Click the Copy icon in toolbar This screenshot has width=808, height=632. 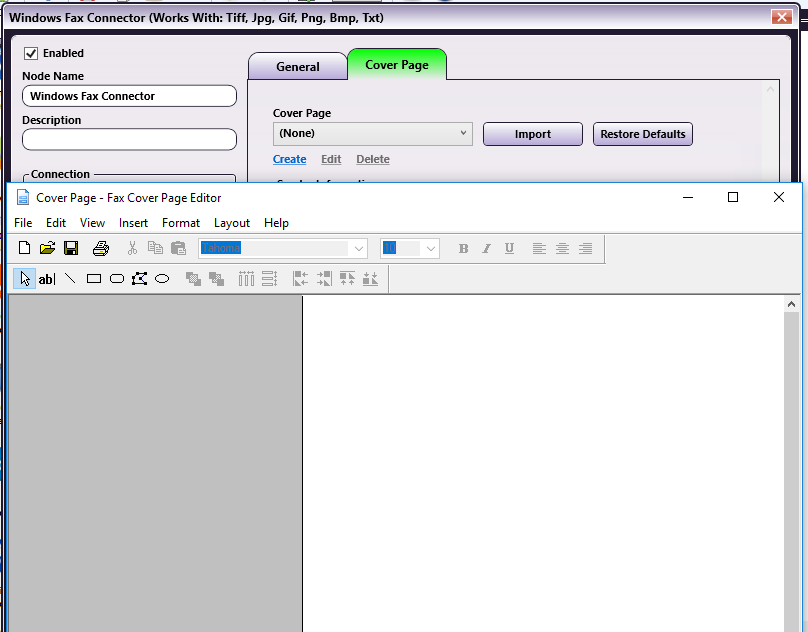(155, 248)
